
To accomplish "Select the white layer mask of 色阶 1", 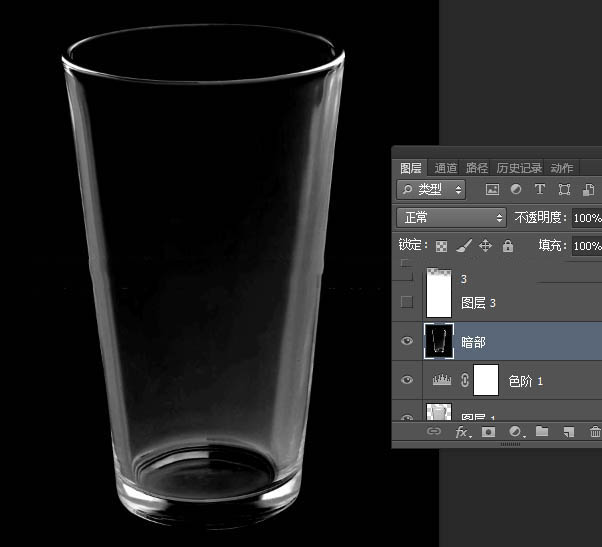I will [x=486, y=380].
